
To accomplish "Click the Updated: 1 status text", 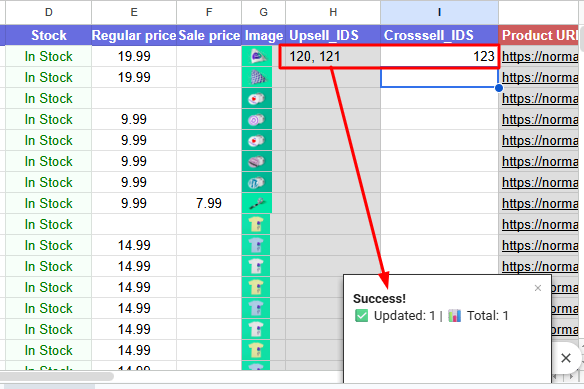I will pyautogui.click(x=404, y=316).
